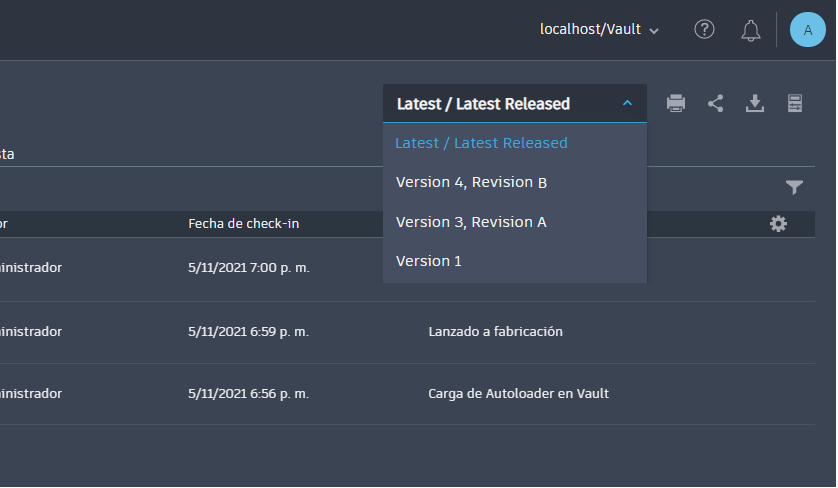Click the 5/11/2021 7:00 p. m. entry
The width and height of the screenshot is (838, 488).
point(248,268)
